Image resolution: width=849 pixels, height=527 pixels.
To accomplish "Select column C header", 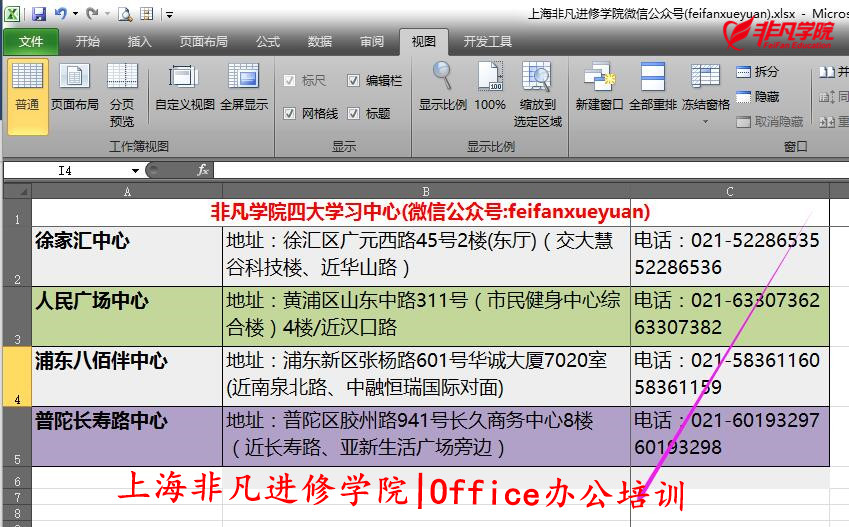I will click(730, 192).
